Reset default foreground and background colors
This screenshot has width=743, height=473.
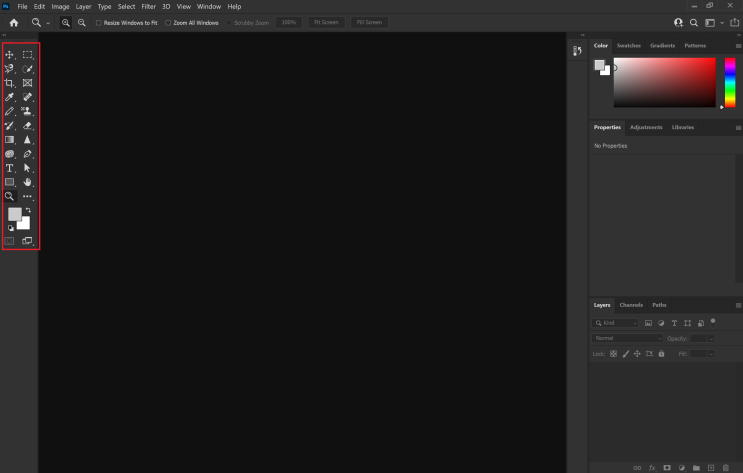11,228
